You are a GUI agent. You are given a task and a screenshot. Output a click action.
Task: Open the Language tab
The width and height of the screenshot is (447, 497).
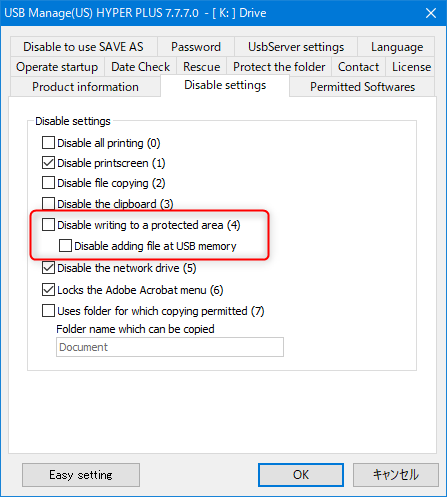point(397,47)
